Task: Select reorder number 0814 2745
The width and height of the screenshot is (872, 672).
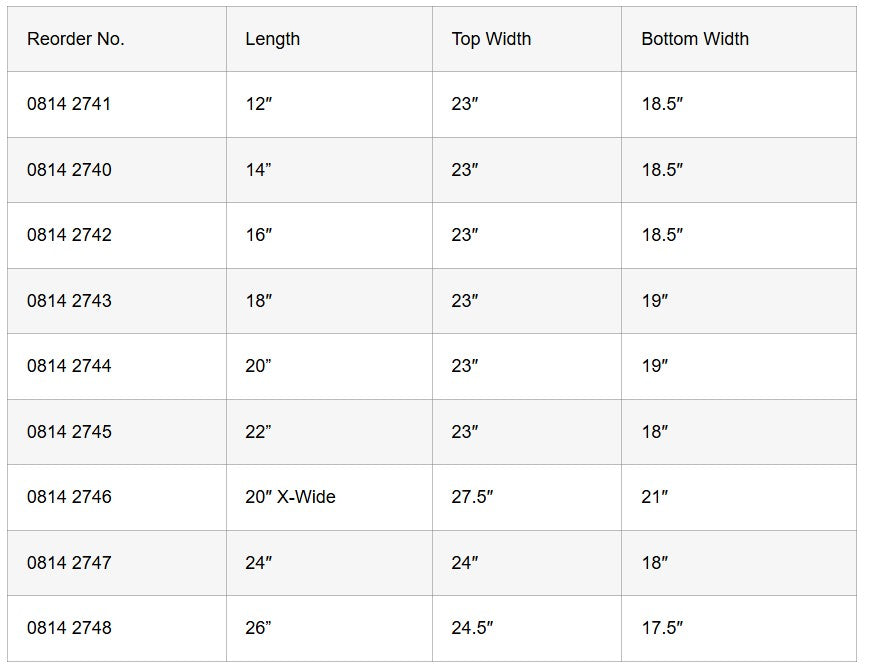Action: [x=69, y=432]
